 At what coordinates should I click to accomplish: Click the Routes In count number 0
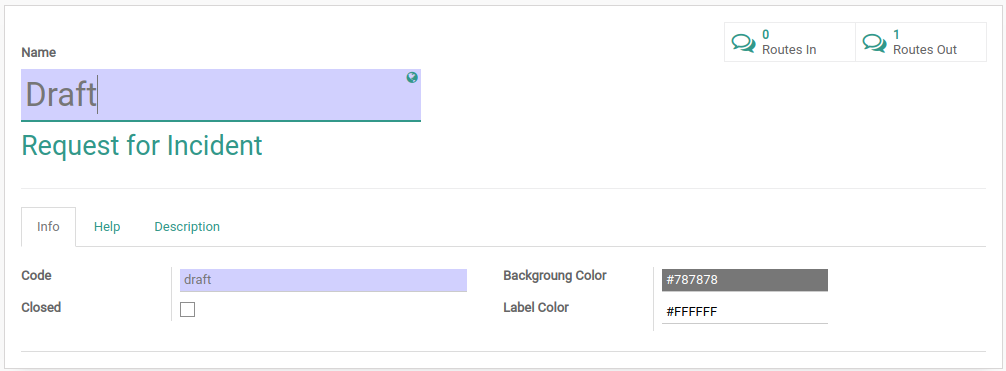coord(765,35)
